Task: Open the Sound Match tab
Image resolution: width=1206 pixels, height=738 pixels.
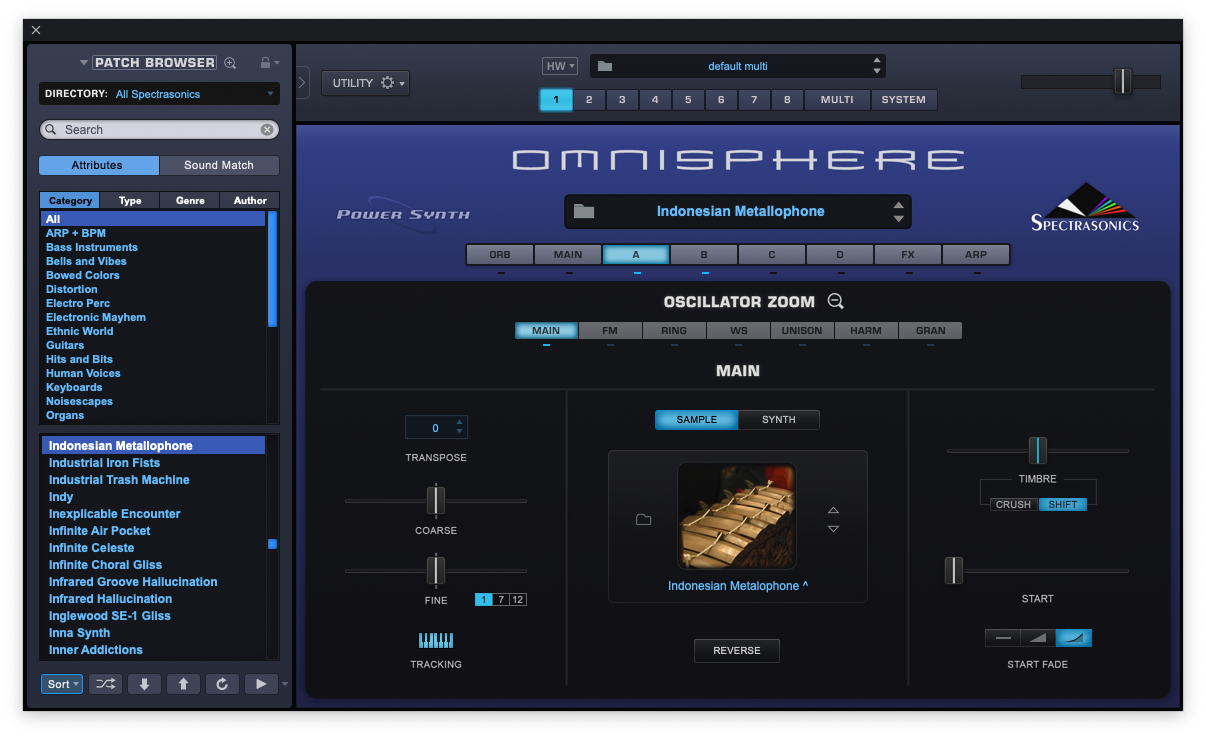Action: (x=219, y=165)
